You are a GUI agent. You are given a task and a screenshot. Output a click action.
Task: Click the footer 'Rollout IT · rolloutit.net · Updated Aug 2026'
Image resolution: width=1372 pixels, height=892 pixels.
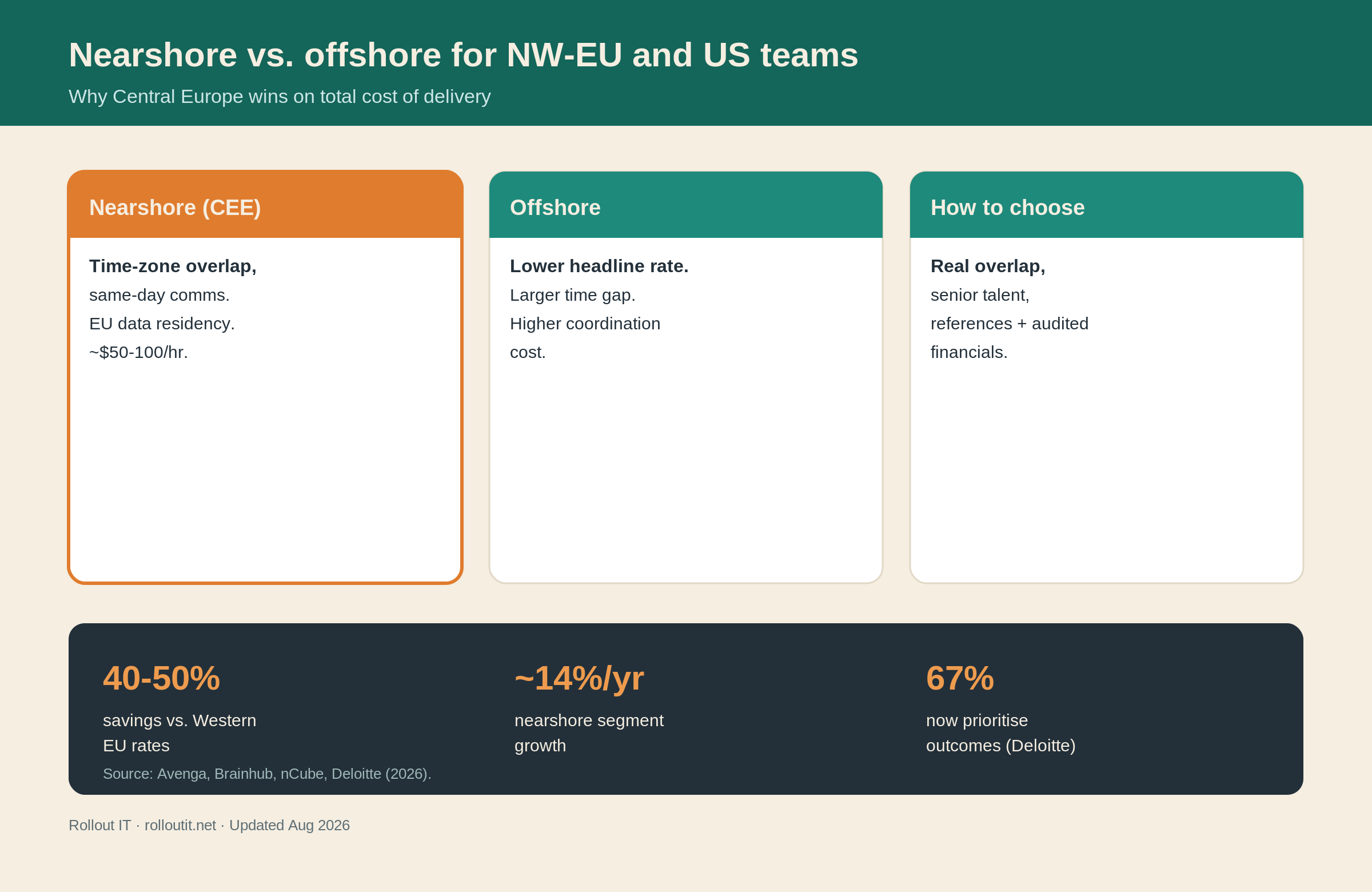click(x=209, y=825)
